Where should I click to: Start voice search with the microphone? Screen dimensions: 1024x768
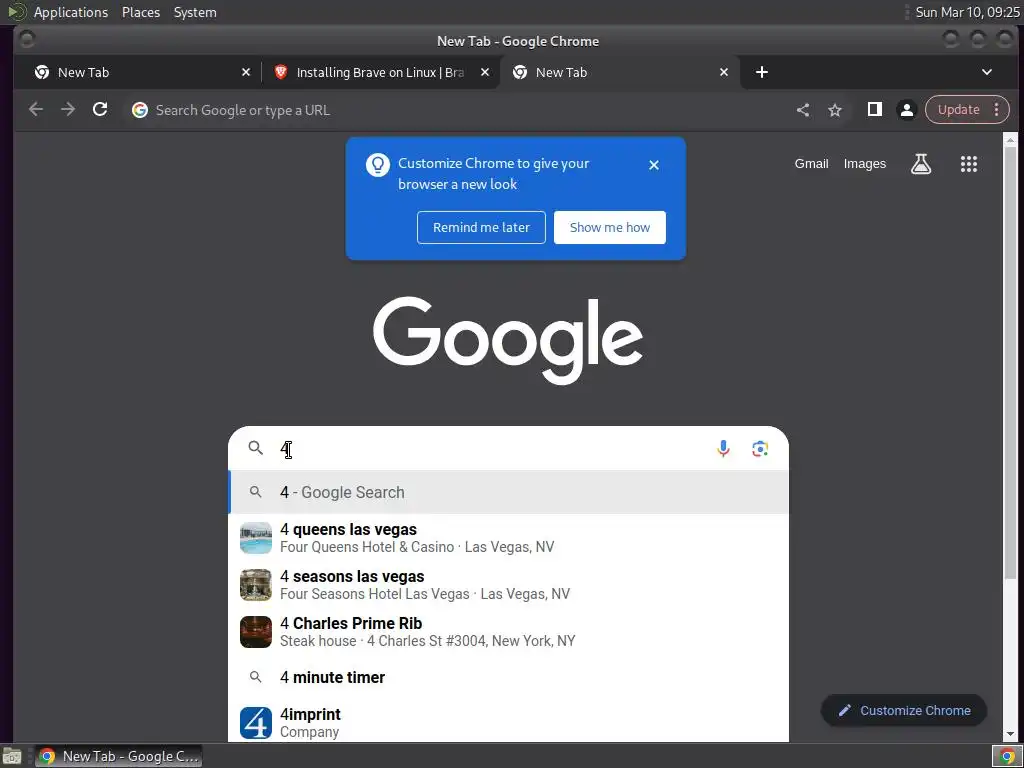[x=723, y=449]
